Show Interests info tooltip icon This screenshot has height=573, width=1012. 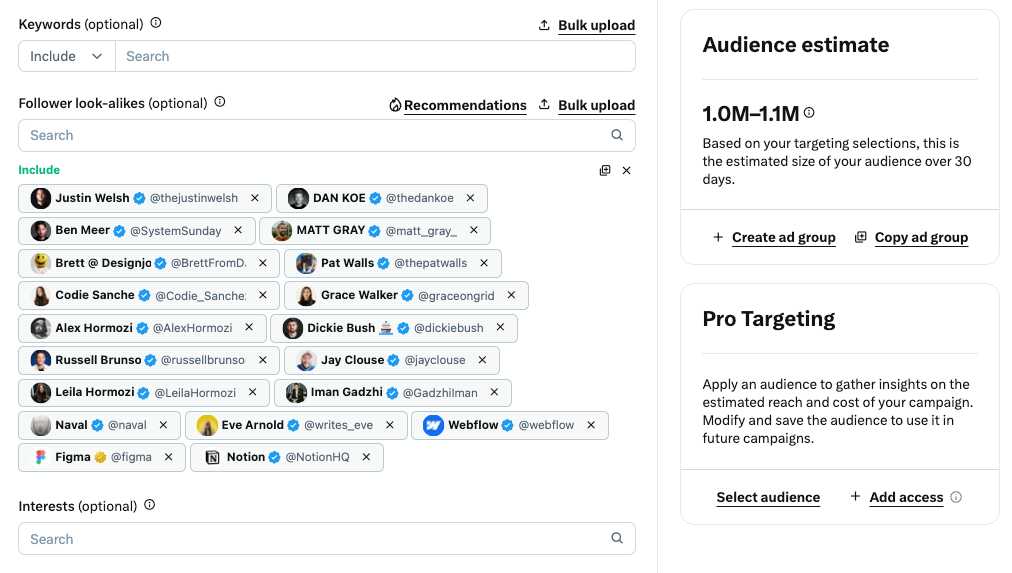click(x=150, y=505)
